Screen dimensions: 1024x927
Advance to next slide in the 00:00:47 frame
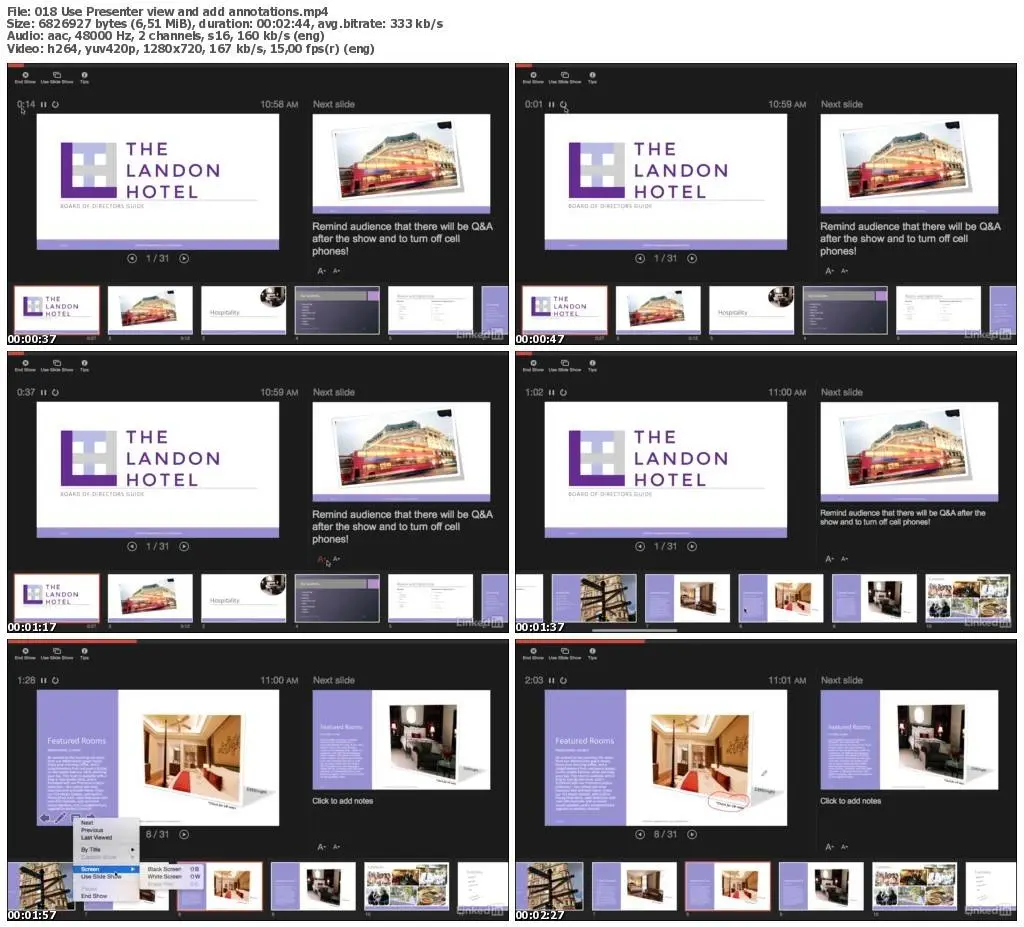[x=692, y=259]
